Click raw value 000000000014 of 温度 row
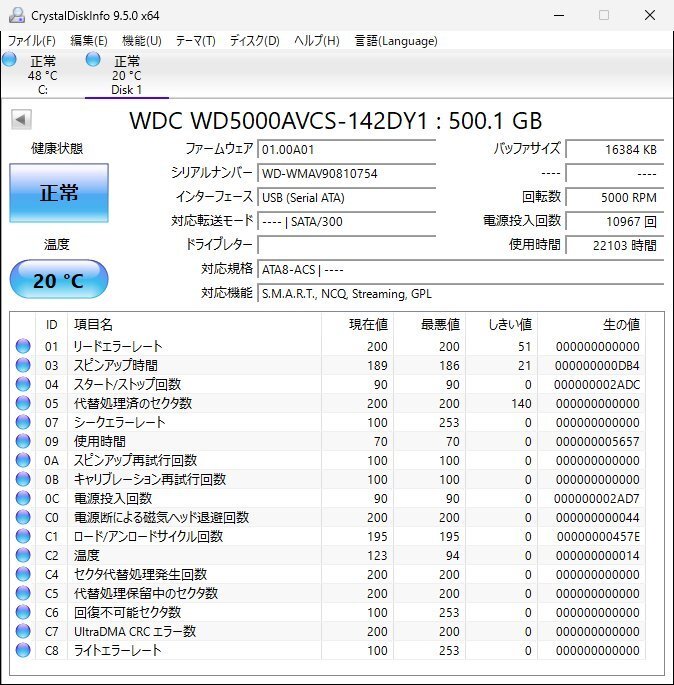 (598, 555)
